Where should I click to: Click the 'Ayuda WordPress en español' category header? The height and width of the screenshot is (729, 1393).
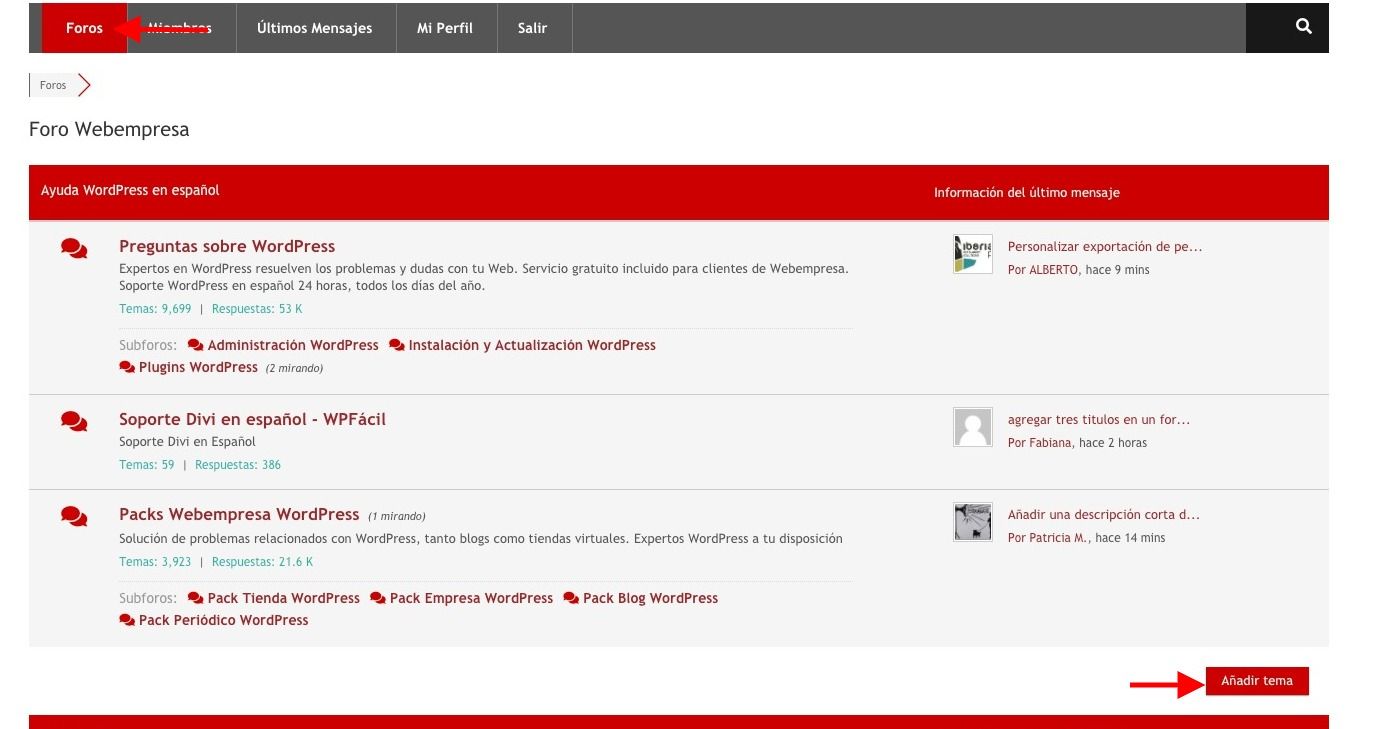[130, 190]
